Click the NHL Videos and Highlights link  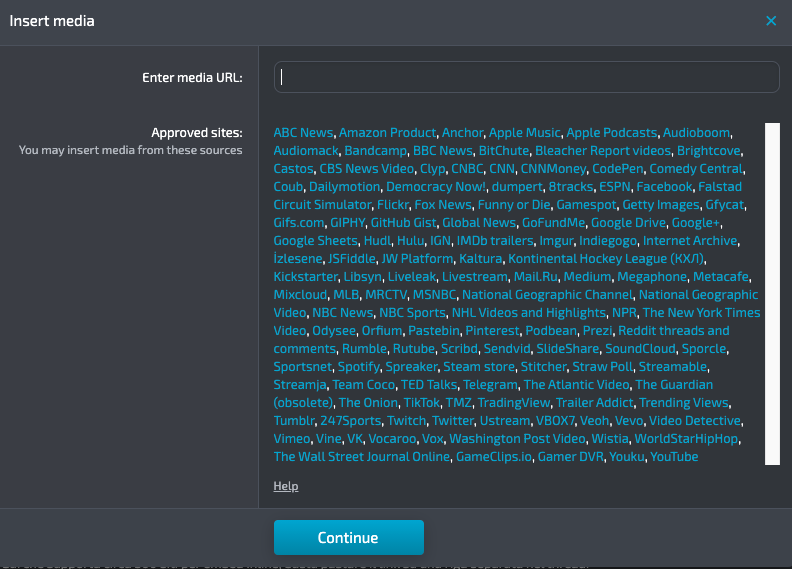(x=529, y=313)
